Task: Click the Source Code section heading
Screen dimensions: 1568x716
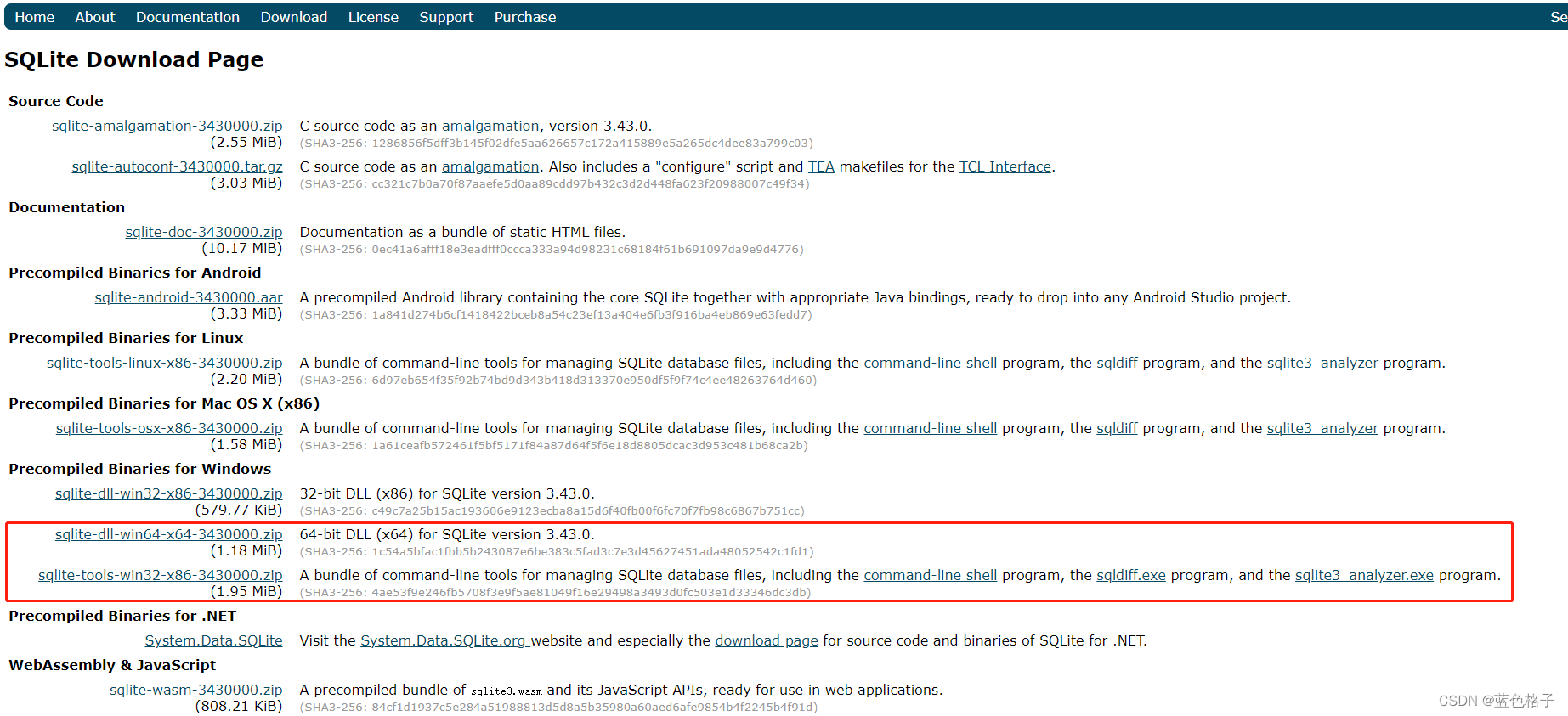Action: 56,101
